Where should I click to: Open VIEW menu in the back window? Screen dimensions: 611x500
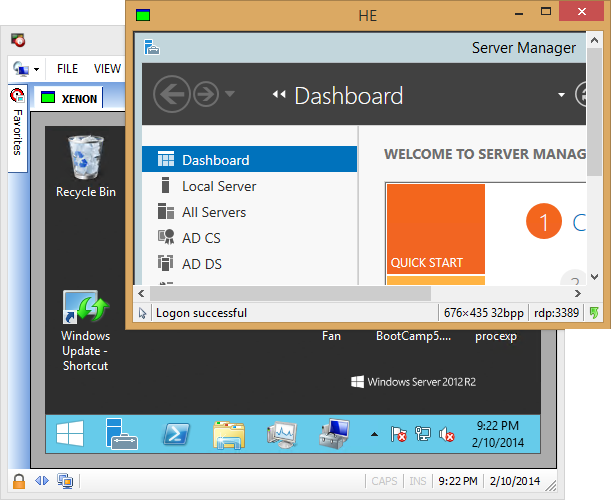coord(107,69)
